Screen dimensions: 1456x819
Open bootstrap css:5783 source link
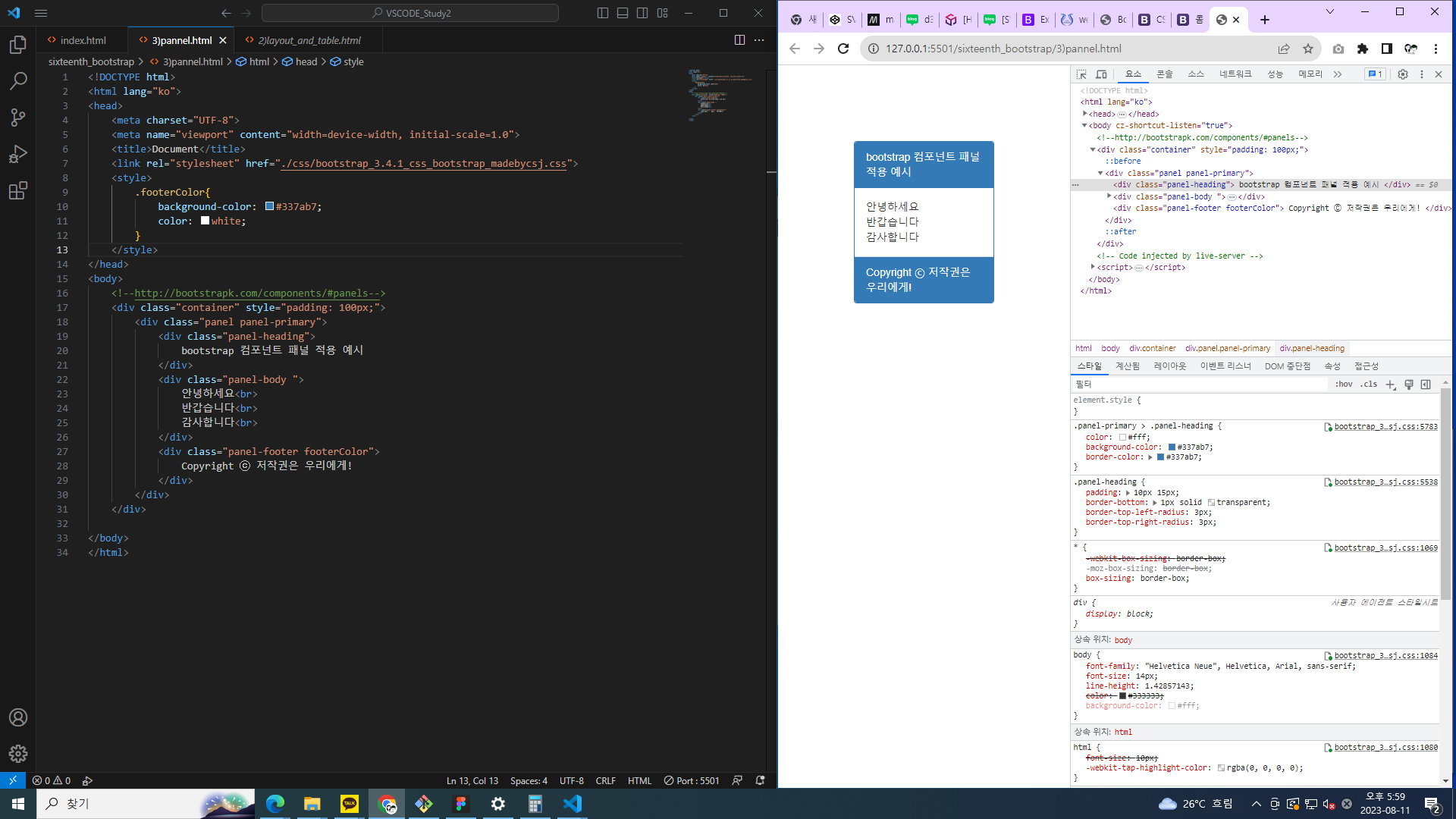[x=1385, y=427]
